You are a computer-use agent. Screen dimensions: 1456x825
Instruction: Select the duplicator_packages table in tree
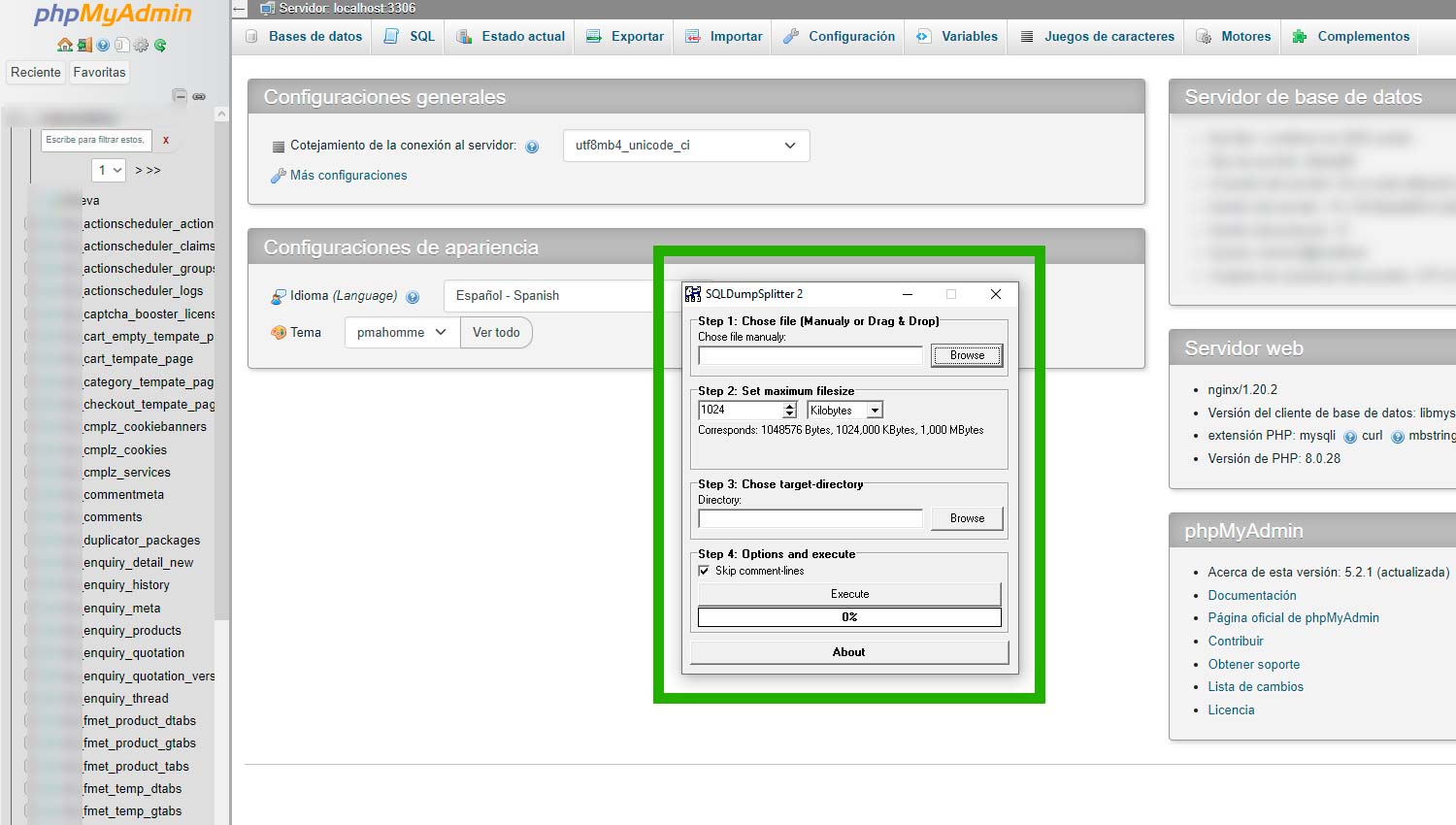tap(142, 541)
